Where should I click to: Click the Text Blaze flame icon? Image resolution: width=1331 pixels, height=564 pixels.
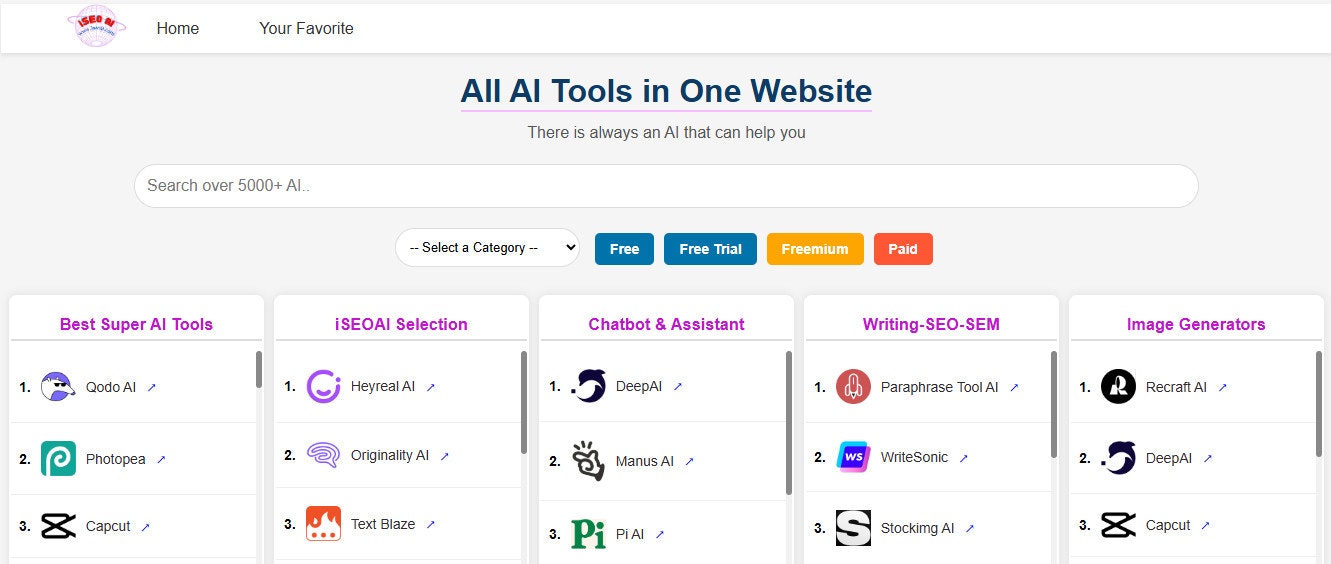(x=323, y=524)
